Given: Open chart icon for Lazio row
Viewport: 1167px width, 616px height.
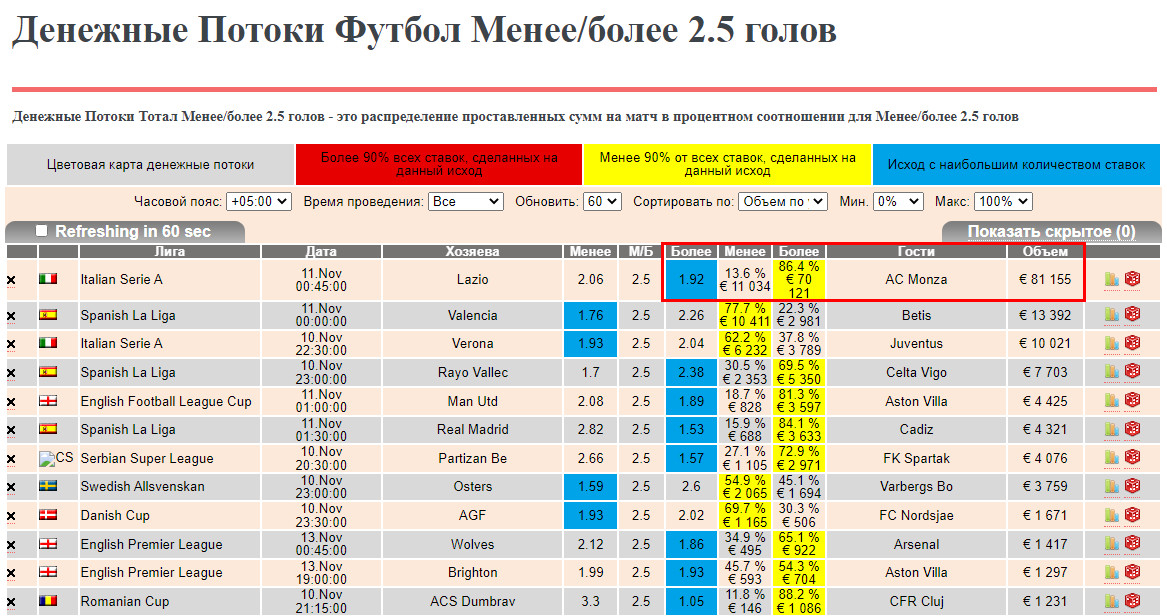Looking at the screenshot, I should (1111, 279).
